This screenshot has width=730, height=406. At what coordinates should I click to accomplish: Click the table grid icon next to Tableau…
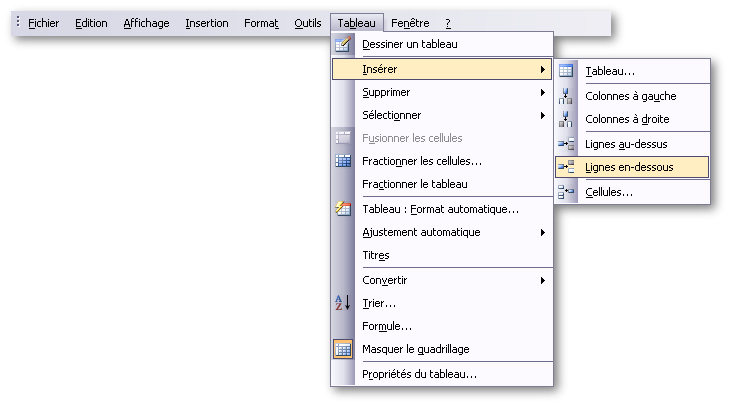[566, 71]
